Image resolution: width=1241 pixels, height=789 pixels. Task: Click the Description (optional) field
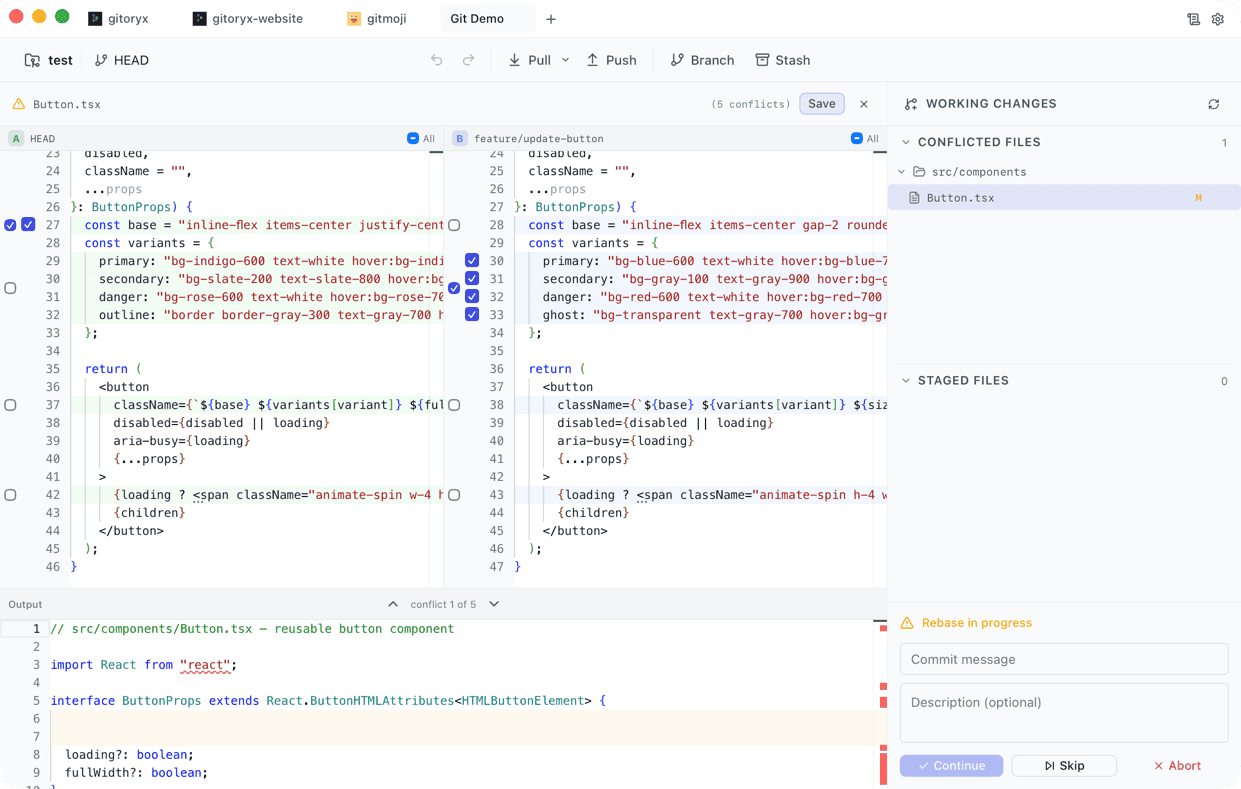1064,713
